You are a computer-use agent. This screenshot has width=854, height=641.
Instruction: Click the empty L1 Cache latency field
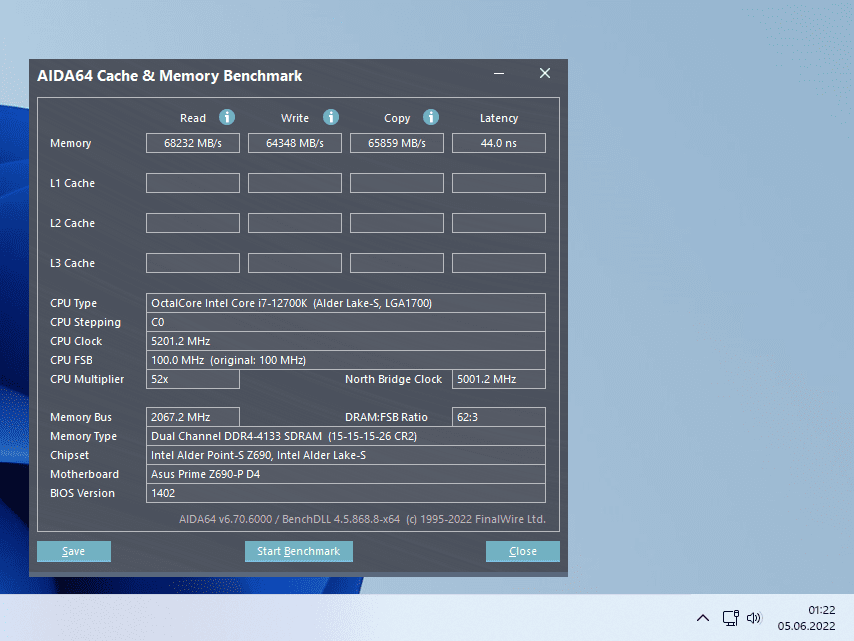pyautogui.click(x=498, y=183)
